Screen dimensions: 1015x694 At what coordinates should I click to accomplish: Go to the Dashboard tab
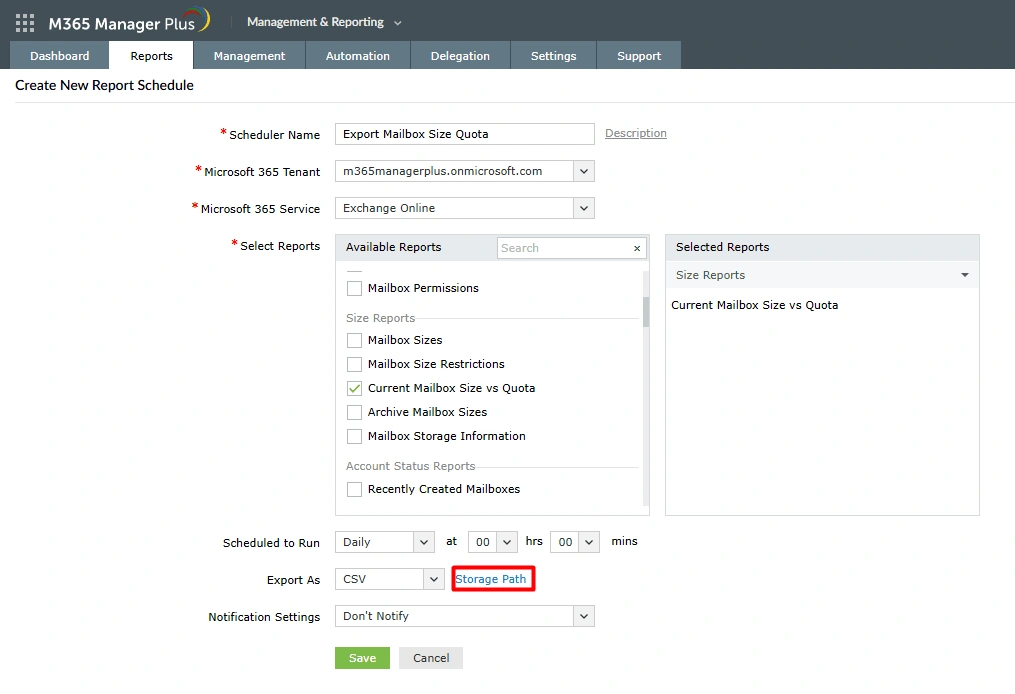pos(58,56)
